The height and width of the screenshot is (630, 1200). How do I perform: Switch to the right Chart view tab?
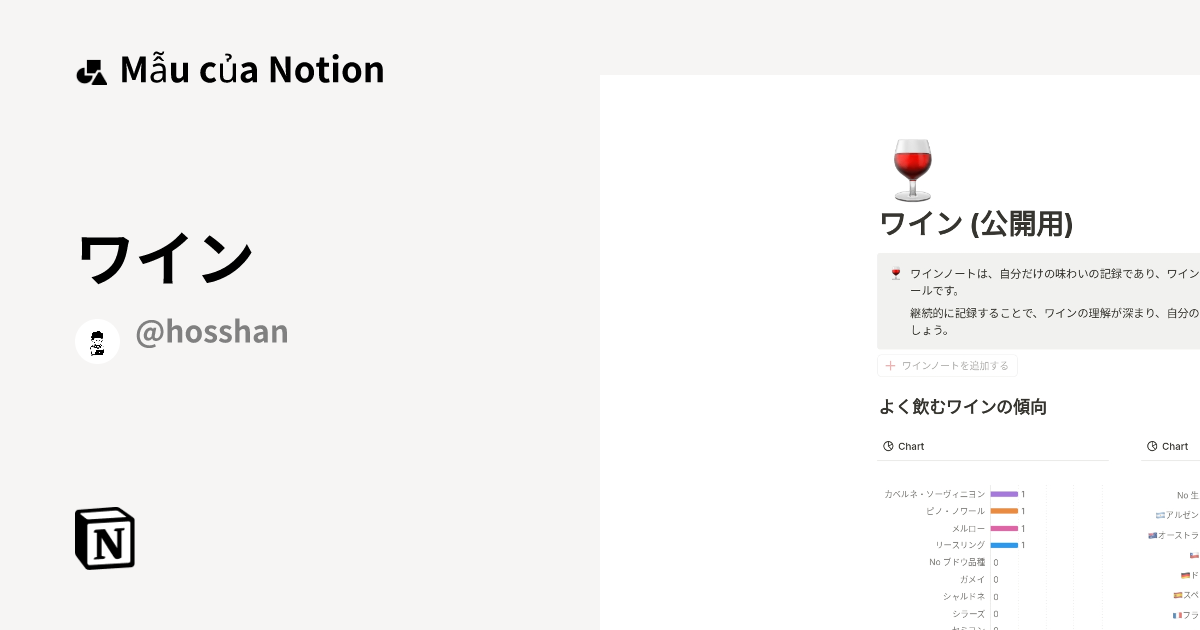pos(1168,446)
